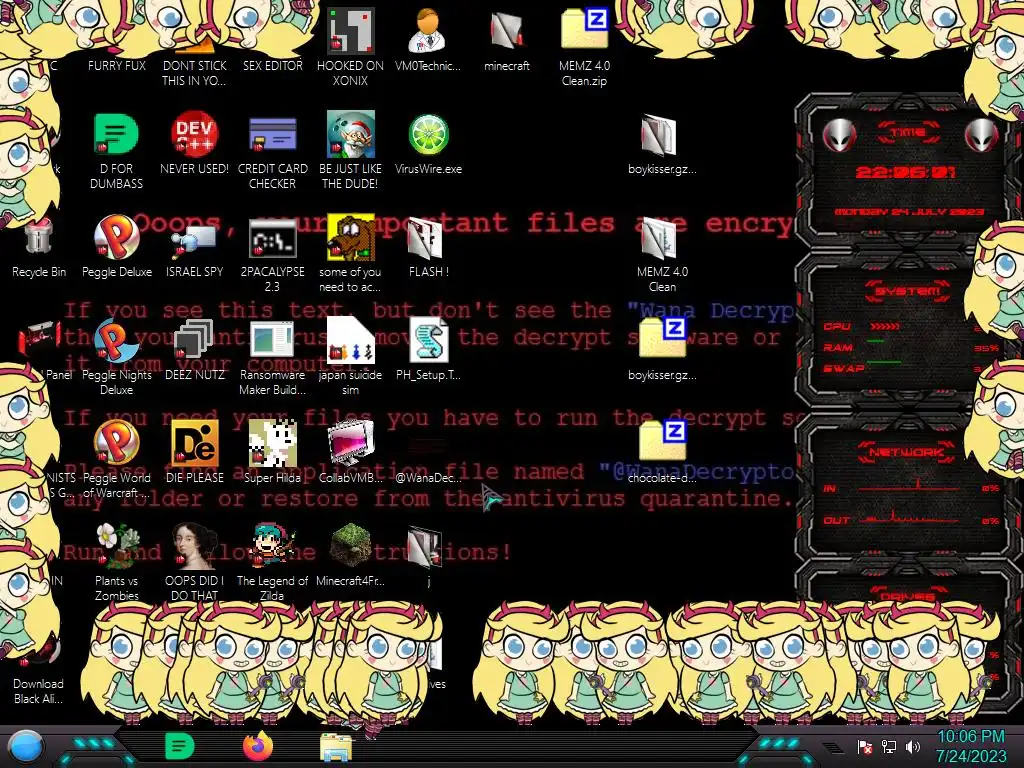This screenshot has width=1024, height=768.
Task: Select PH_Setup.T... script file
Action: pos(428,349)
